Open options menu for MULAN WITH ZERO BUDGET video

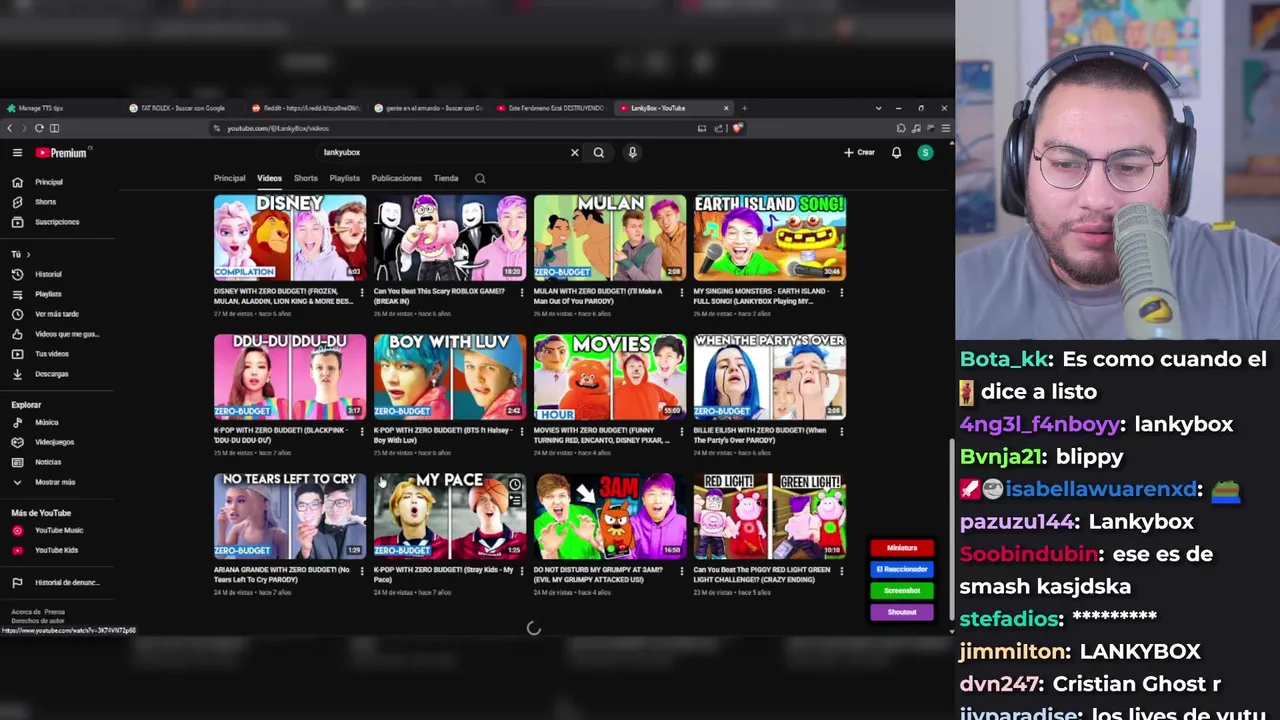681,292
